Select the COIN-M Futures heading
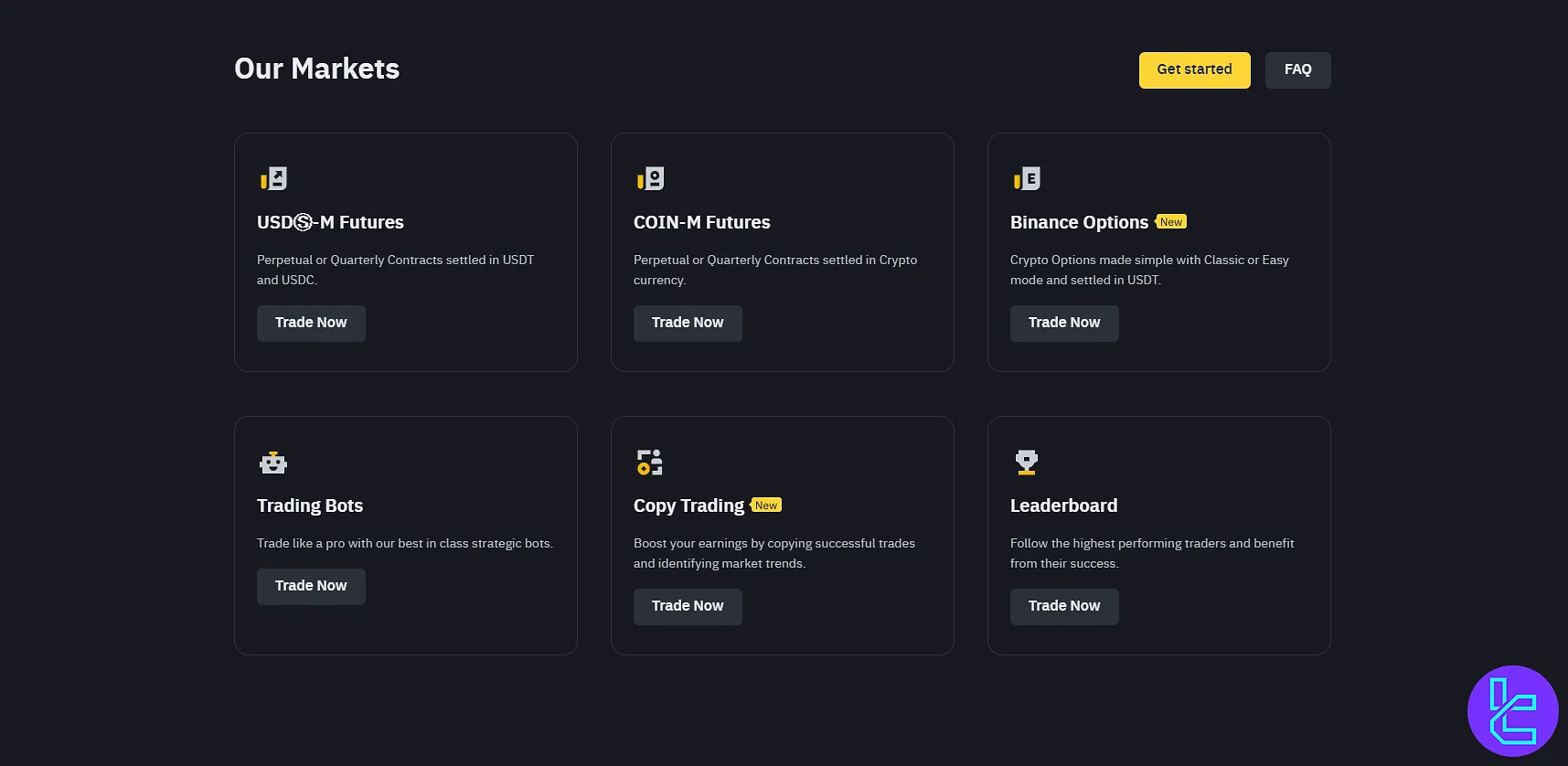 [702, 222]
